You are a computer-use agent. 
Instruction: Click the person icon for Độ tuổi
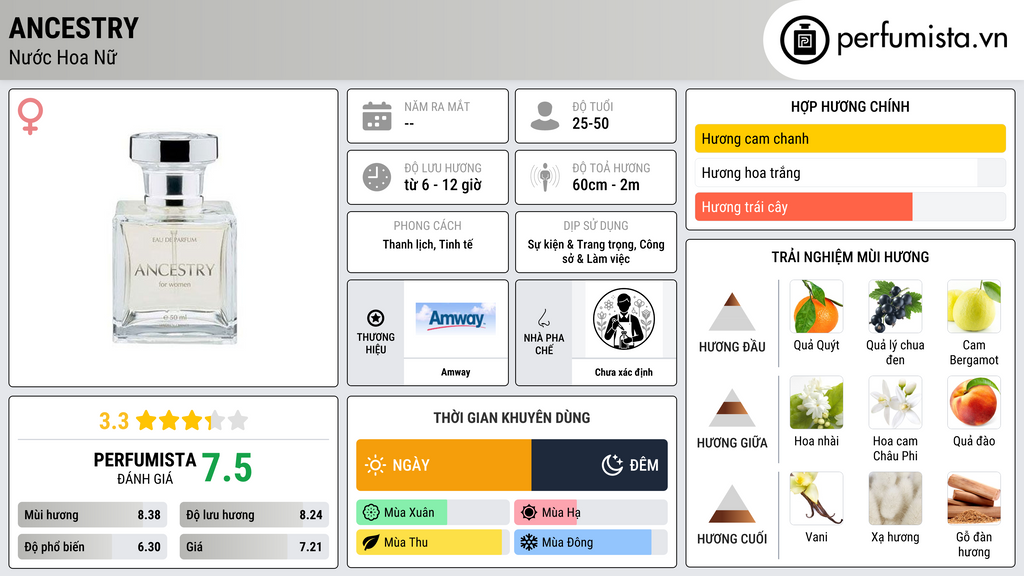545,116
